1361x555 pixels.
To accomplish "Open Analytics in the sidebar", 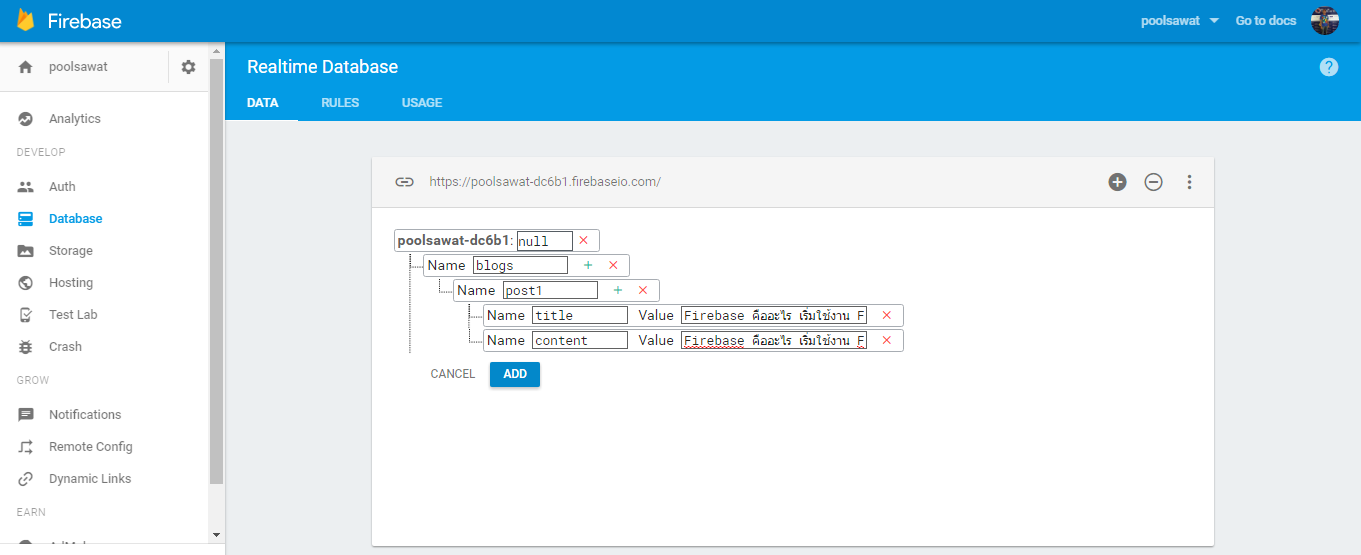I will [75, 119].
